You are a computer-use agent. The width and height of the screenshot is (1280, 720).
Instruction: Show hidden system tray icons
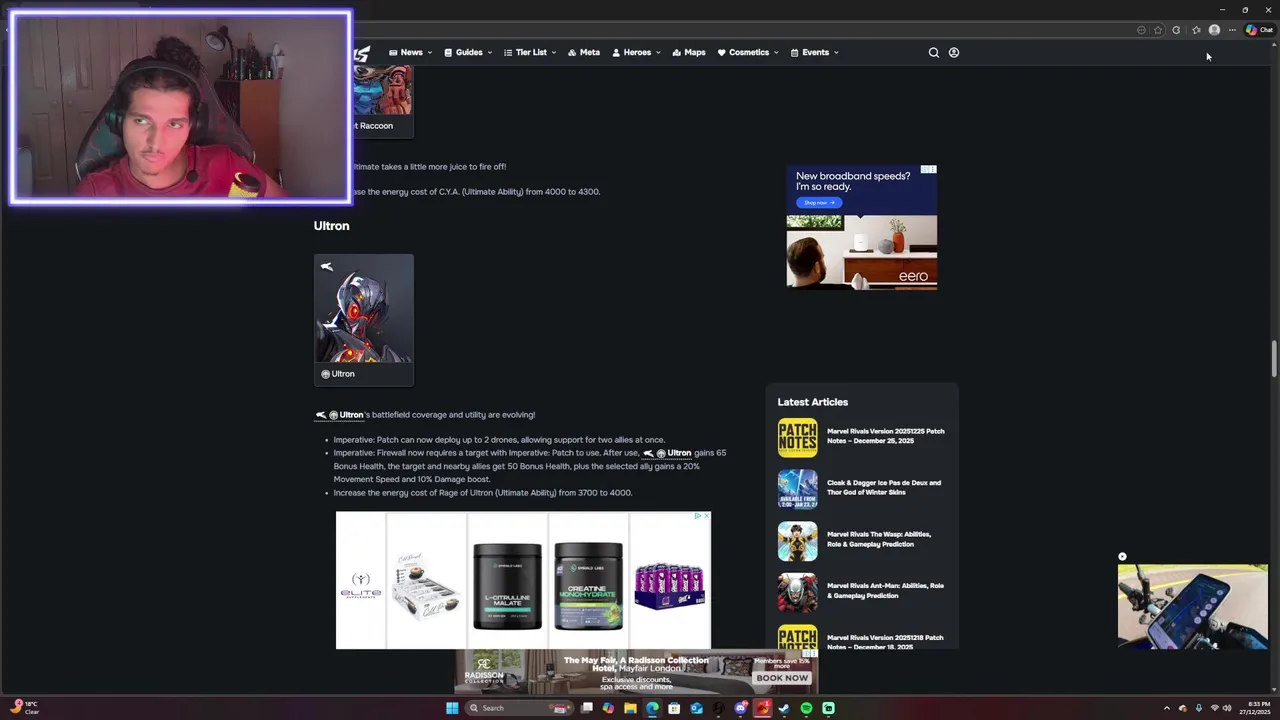click(1166, 708)
